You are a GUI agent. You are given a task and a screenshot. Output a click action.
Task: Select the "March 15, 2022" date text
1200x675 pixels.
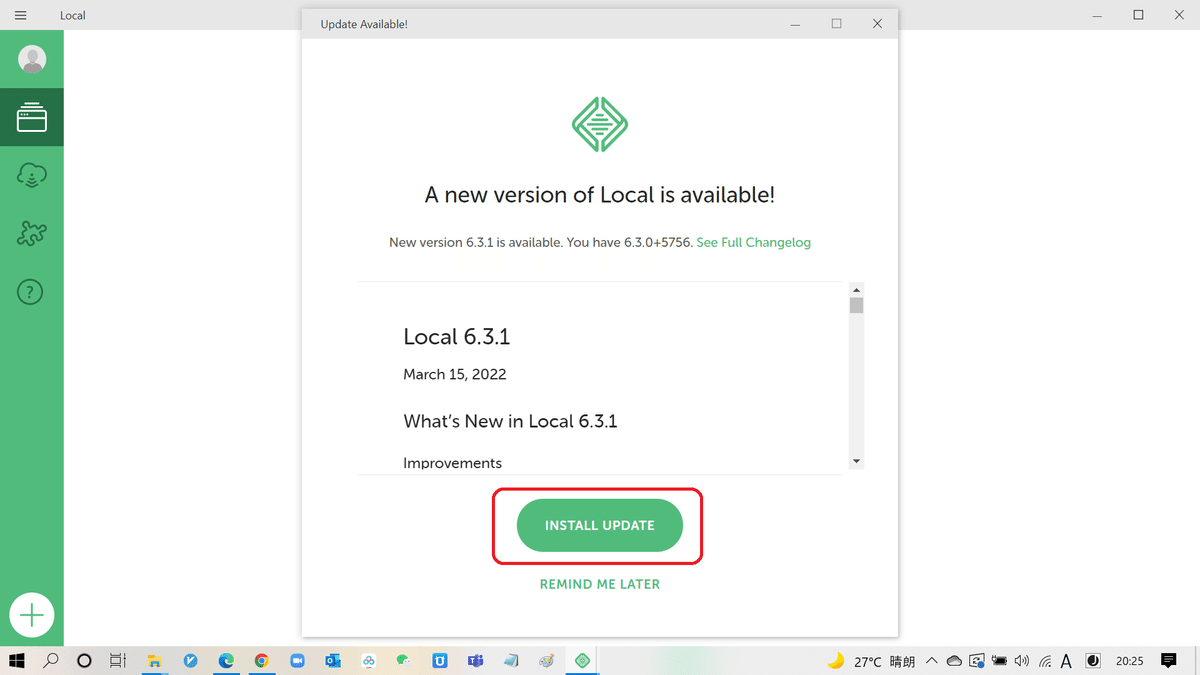click(x=455, y=374)
